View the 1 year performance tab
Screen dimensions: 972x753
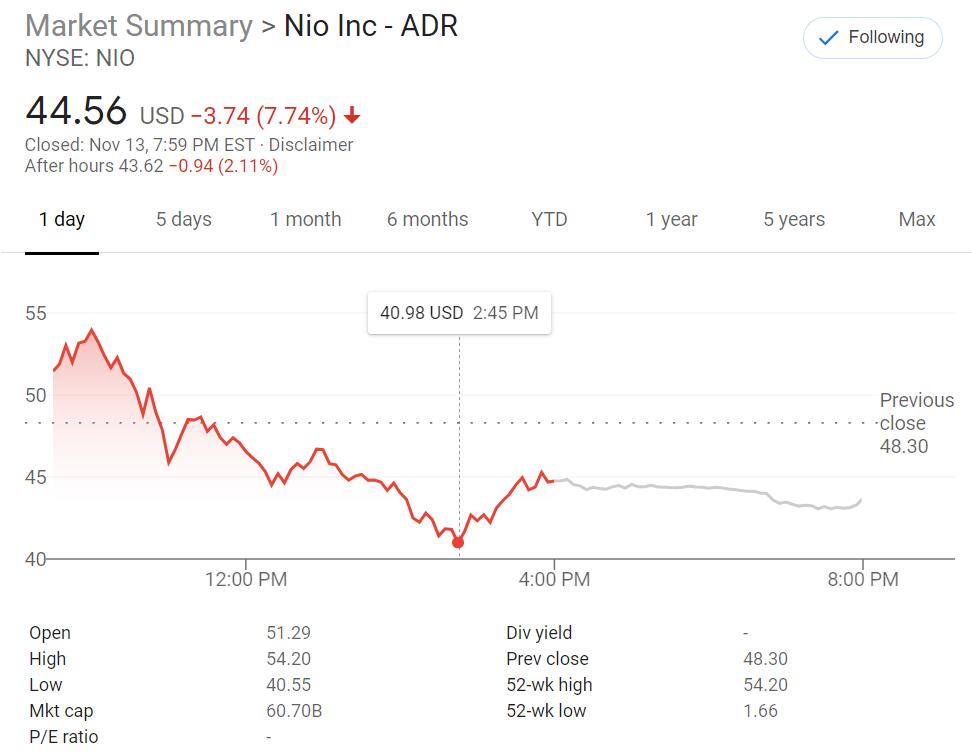tap(672, 219)
